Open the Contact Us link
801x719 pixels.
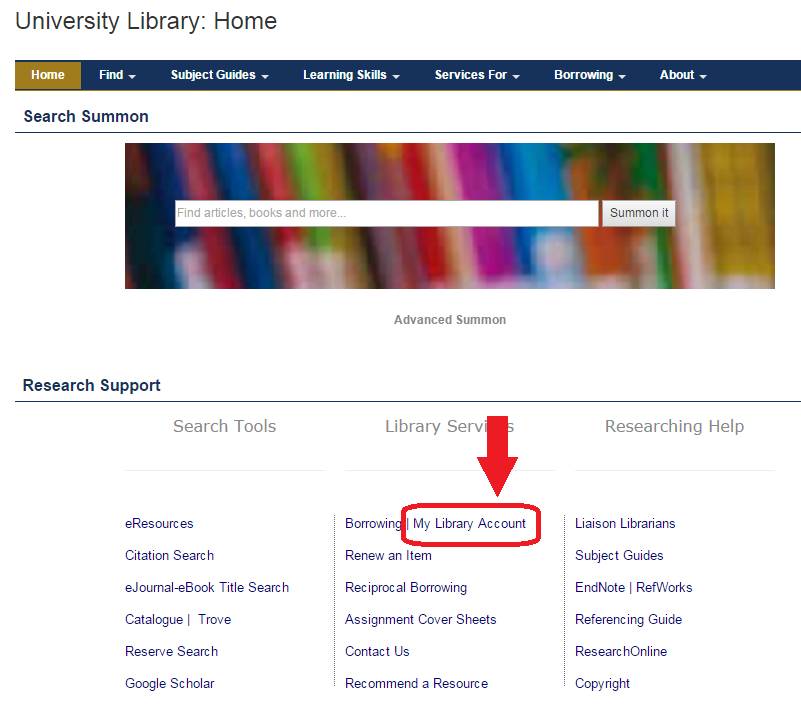coord(378,652)
